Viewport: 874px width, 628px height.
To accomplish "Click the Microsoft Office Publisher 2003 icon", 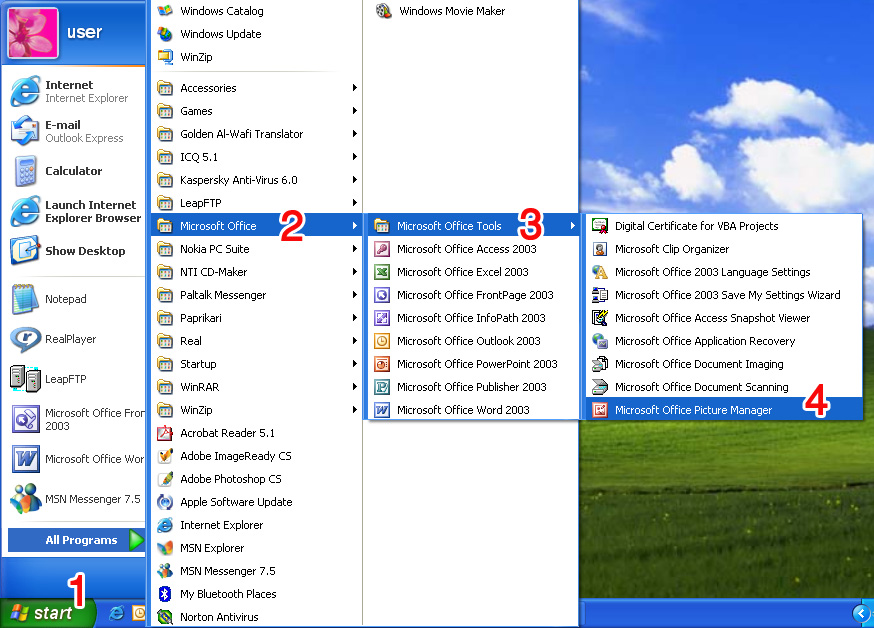I will click(382, 387).
